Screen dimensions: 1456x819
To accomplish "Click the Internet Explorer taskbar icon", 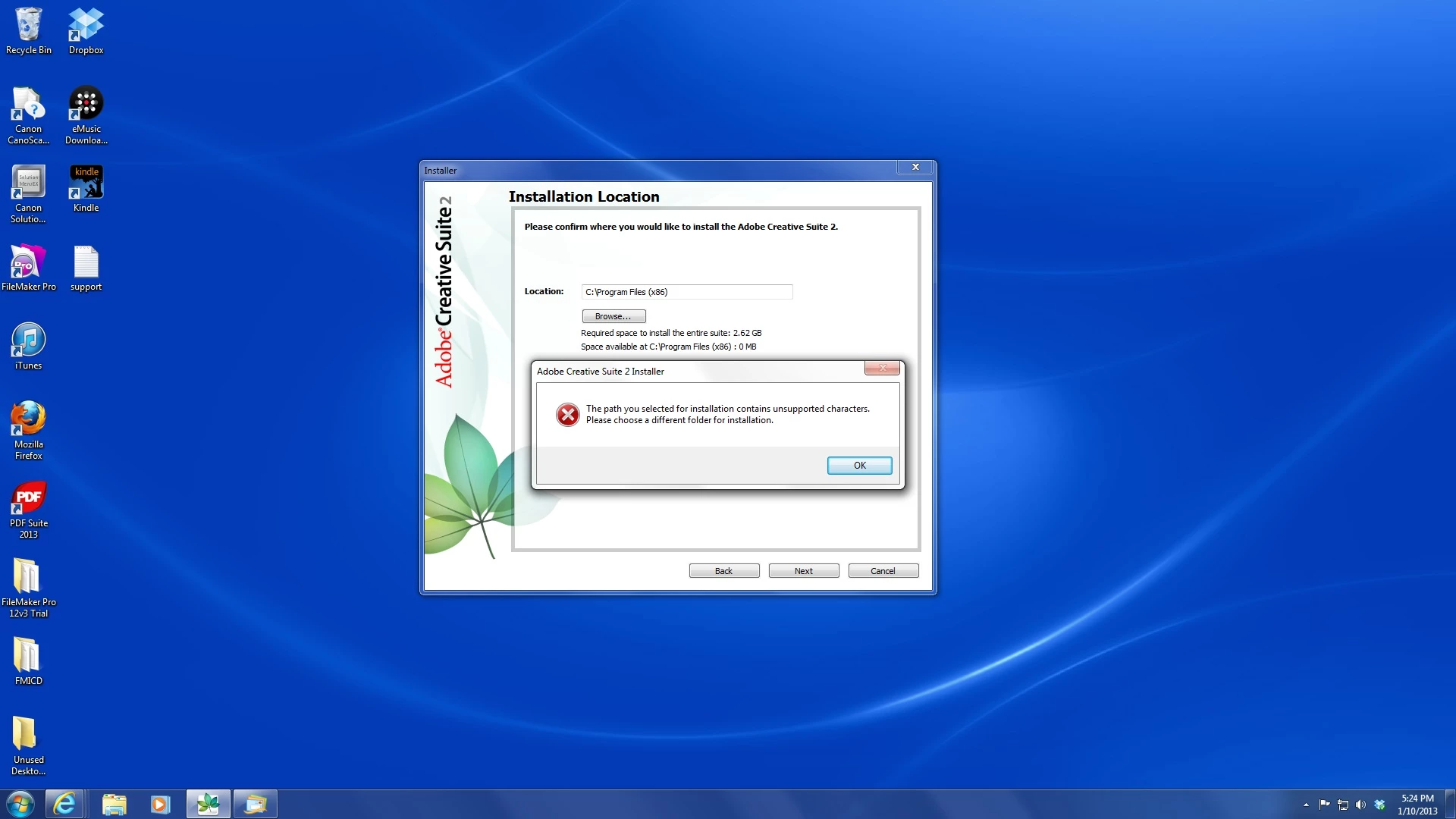I will [x=64, y=804].
